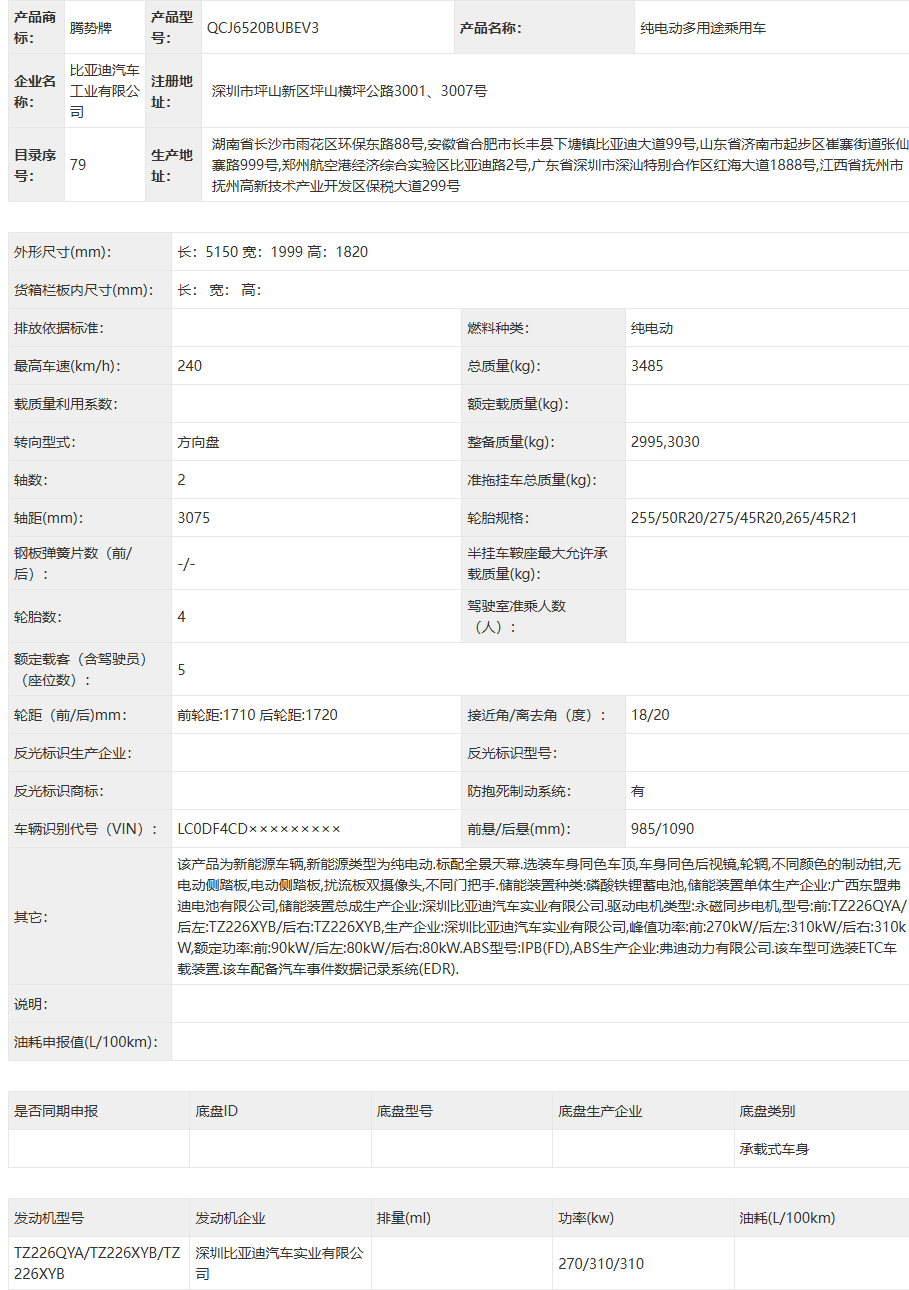Click chassis category value 承载式车身

tap(774, 1149)
